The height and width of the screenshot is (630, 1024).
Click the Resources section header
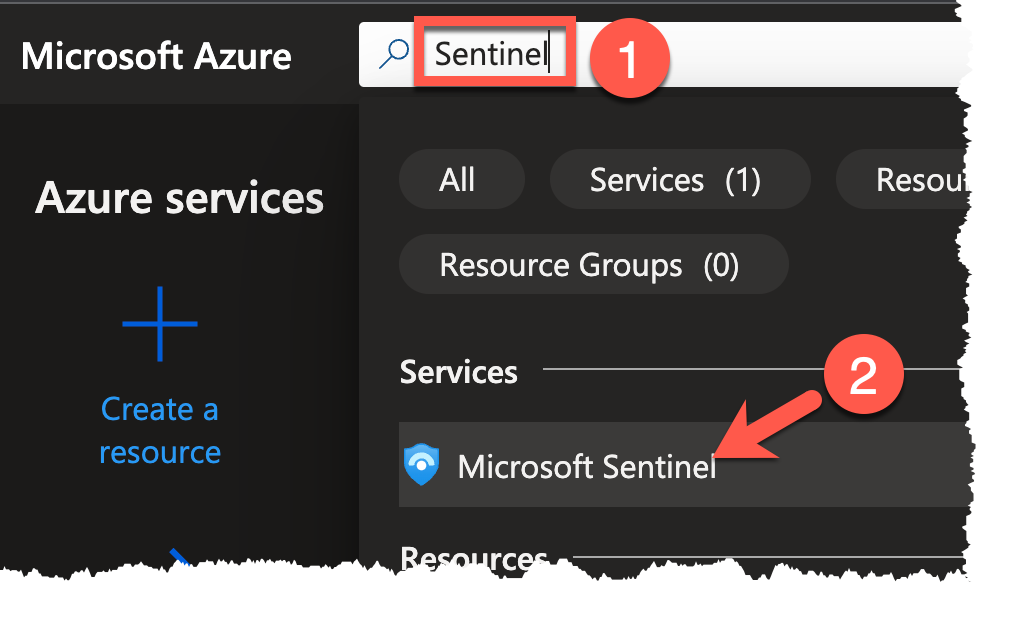473,558
